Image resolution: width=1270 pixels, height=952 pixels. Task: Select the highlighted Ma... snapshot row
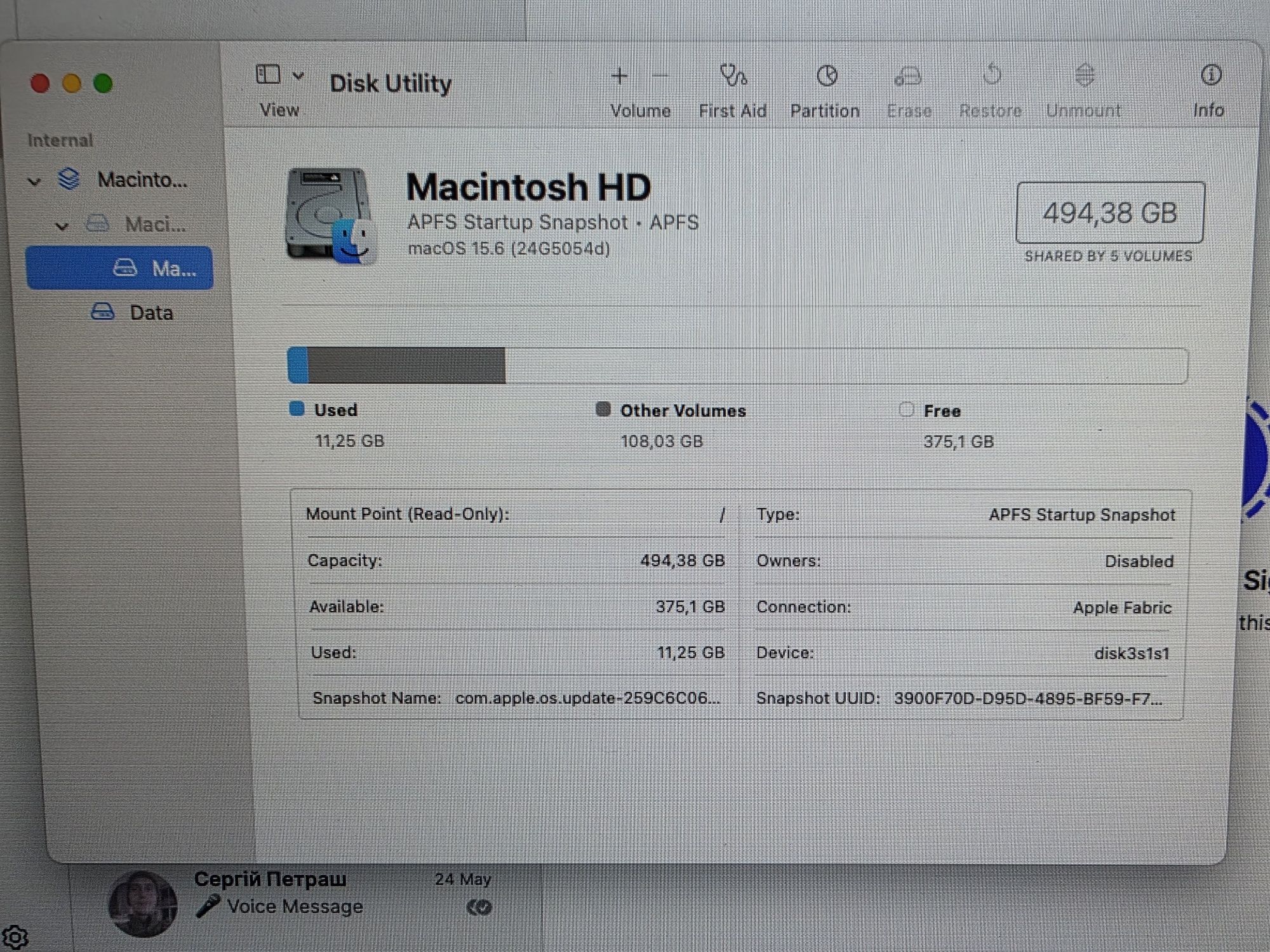(x=119, y=268)
